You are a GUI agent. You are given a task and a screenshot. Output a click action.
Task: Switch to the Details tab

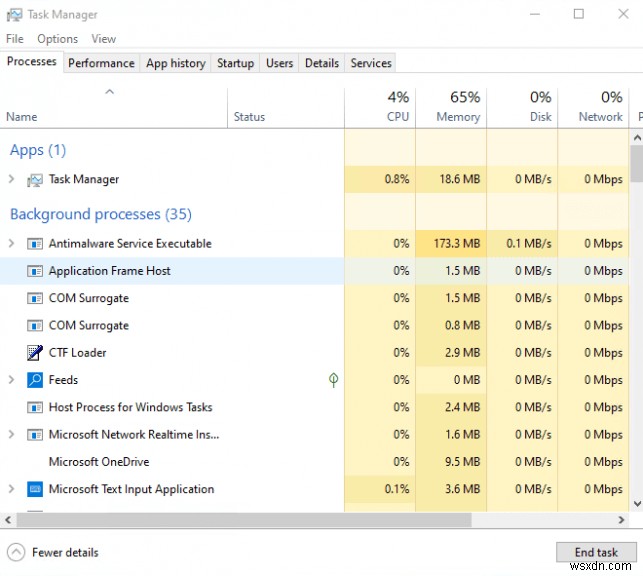click(322, 63)
